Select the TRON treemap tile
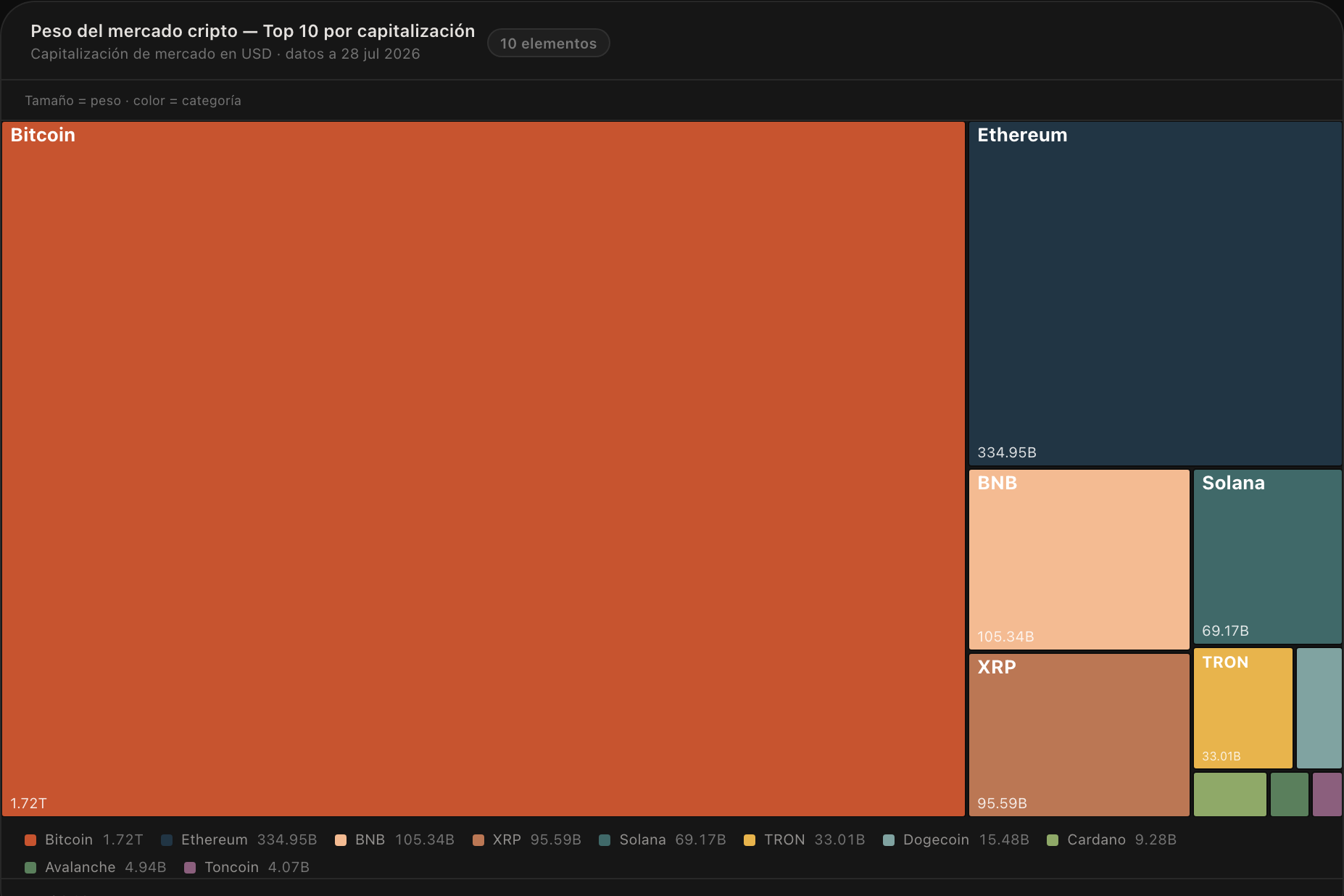1344x896 pixels. (1243, 708)
